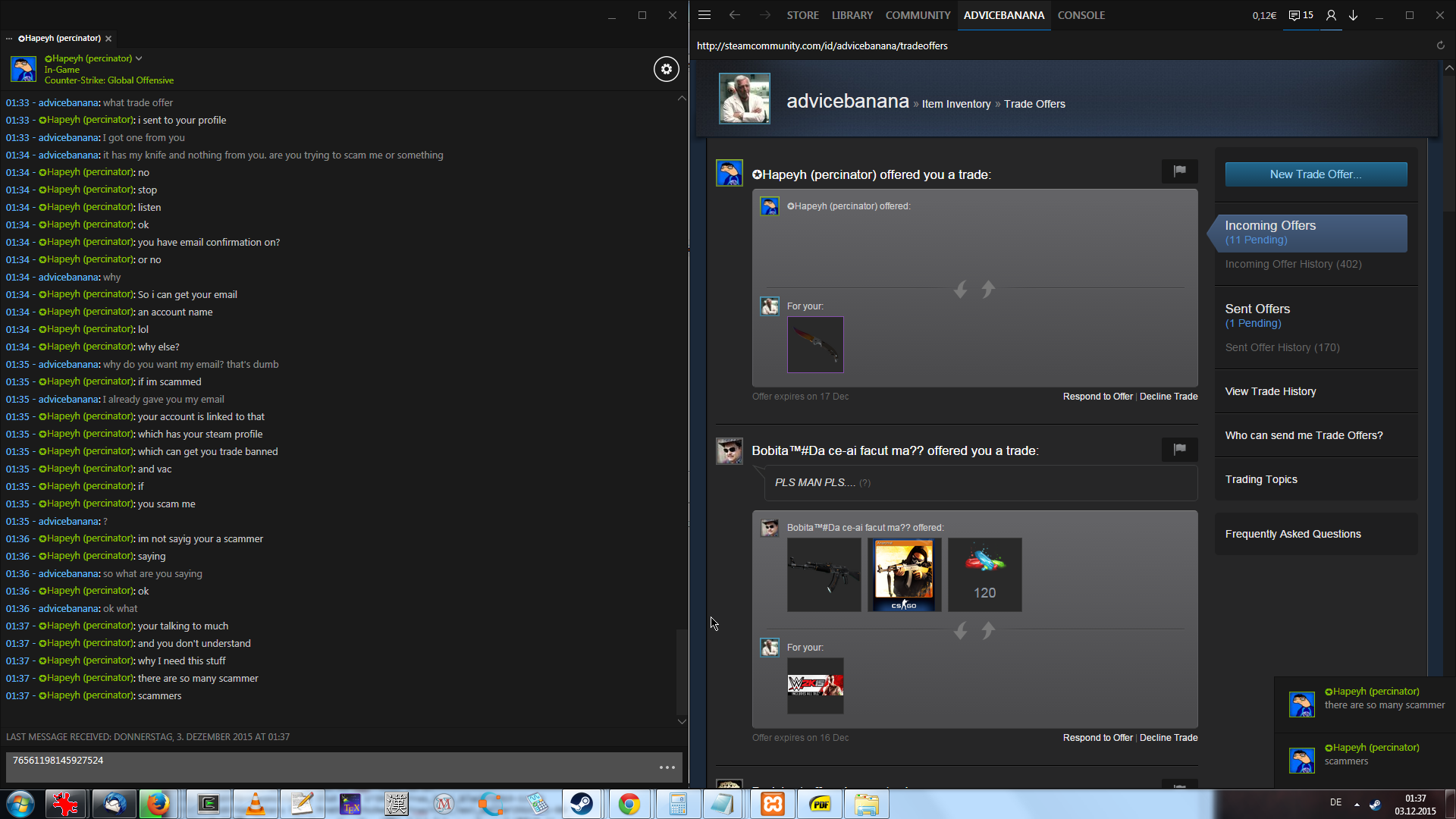Flag Hapeyh's trade offer
Viewport: 1456px width, 819px height.
tap(1179, 171)
